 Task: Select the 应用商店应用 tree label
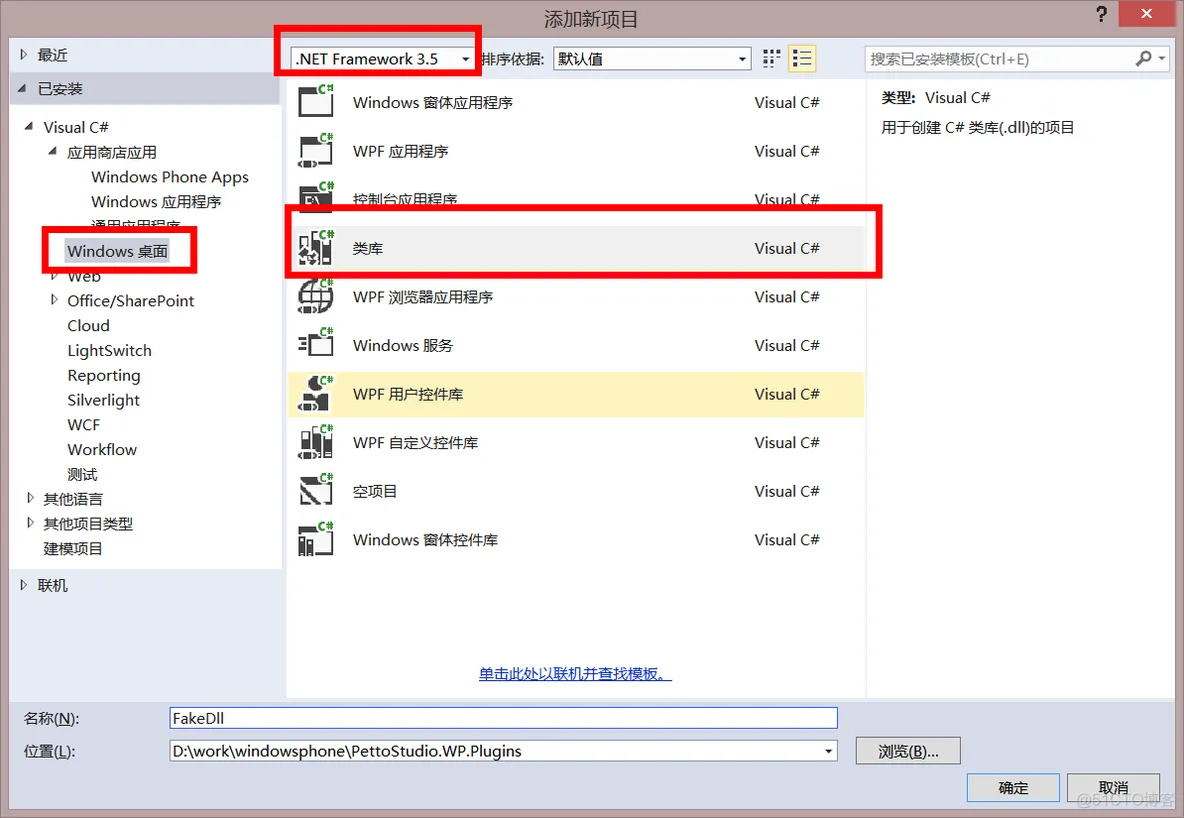(x=112, y=152)
